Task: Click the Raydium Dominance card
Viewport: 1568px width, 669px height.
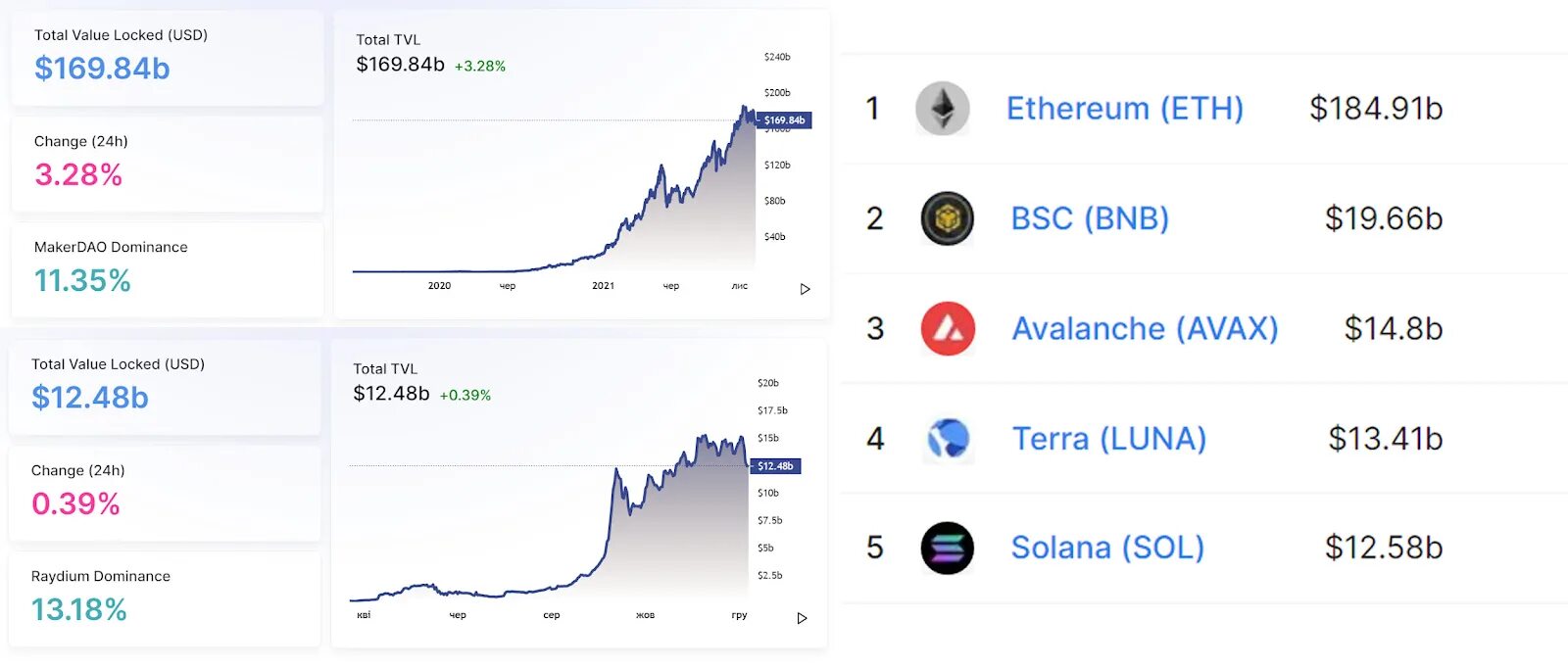Action: 165,597
